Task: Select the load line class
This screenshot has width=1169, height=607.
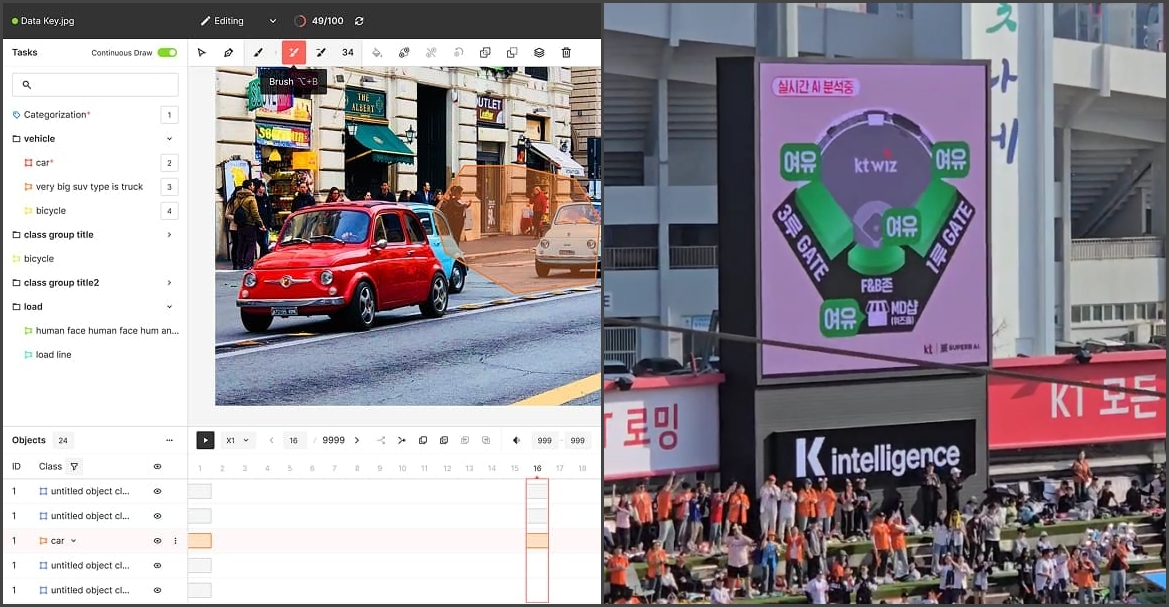Action: (53, 355)
